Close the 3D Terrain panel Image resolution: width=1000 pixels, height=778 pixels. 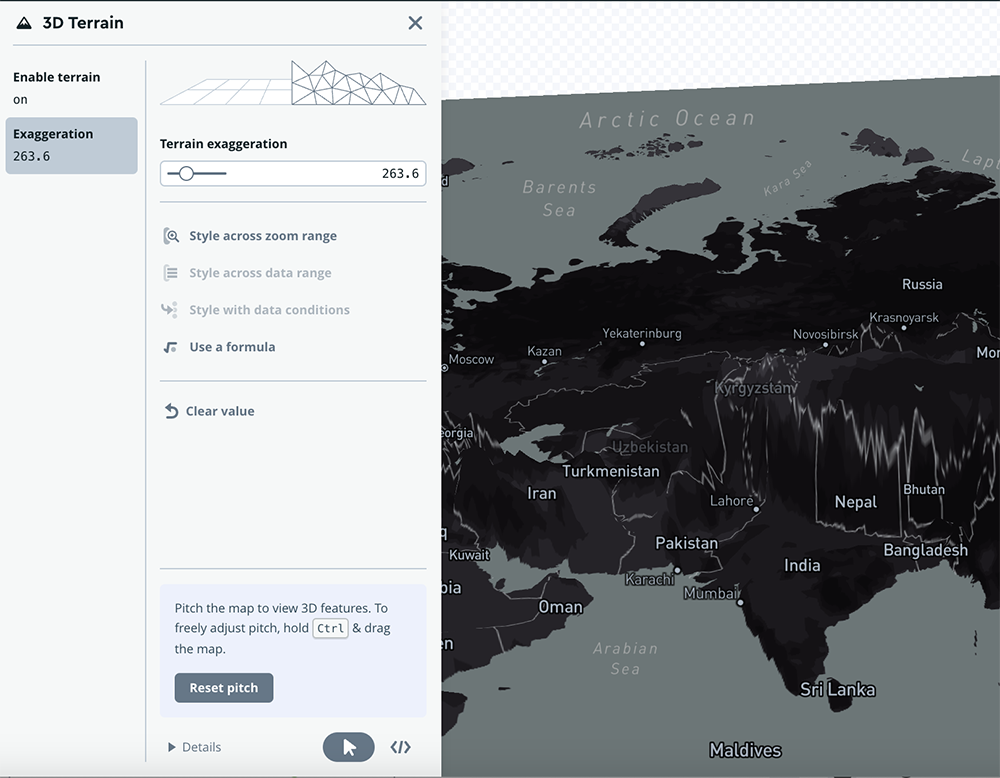415,22
